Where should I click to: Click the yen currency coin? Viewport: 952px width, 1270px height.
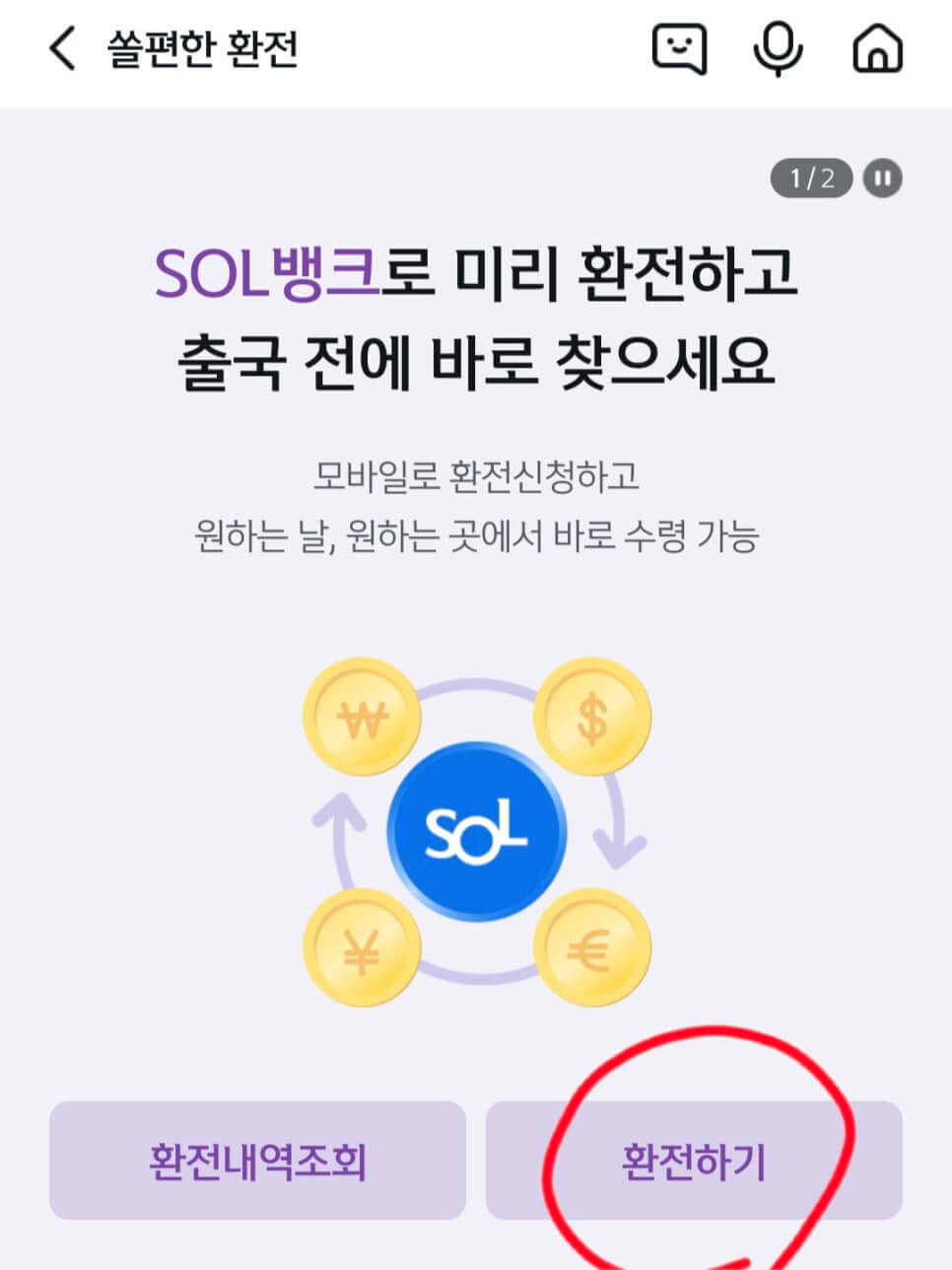click(362, 949)
